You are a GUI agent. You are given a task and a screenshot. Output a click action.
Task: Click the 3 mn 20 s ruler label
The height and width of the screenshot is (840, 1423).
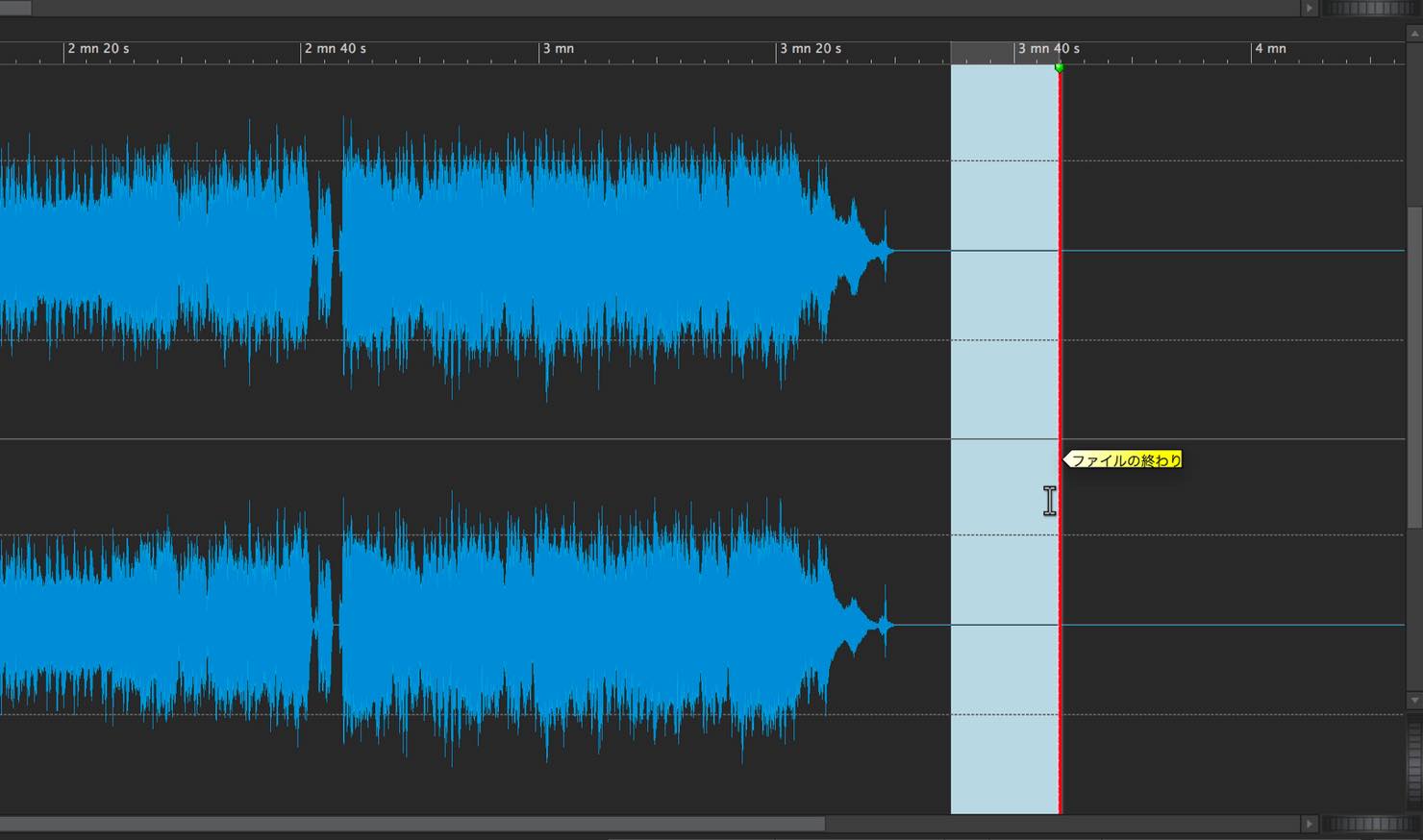[x=811, y=48]
